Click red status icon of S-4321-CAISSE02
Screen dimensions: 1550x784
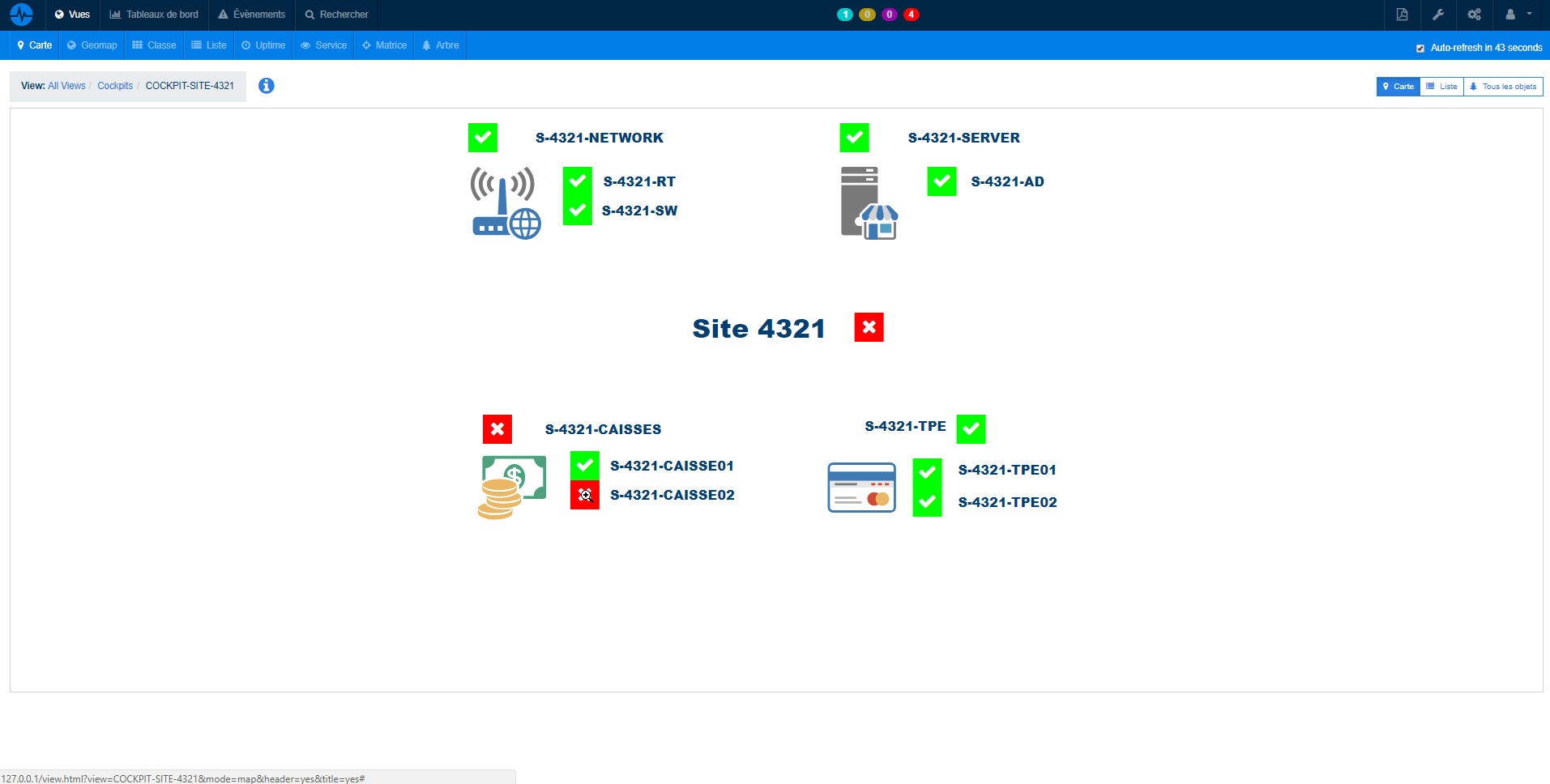pos(584,495)
